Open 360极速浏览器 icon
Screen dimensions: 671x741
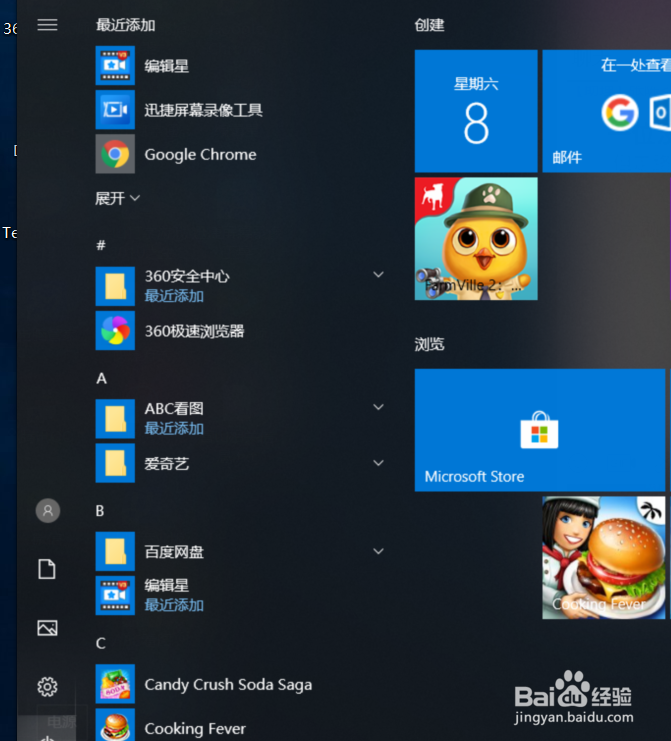click(115, 330)
